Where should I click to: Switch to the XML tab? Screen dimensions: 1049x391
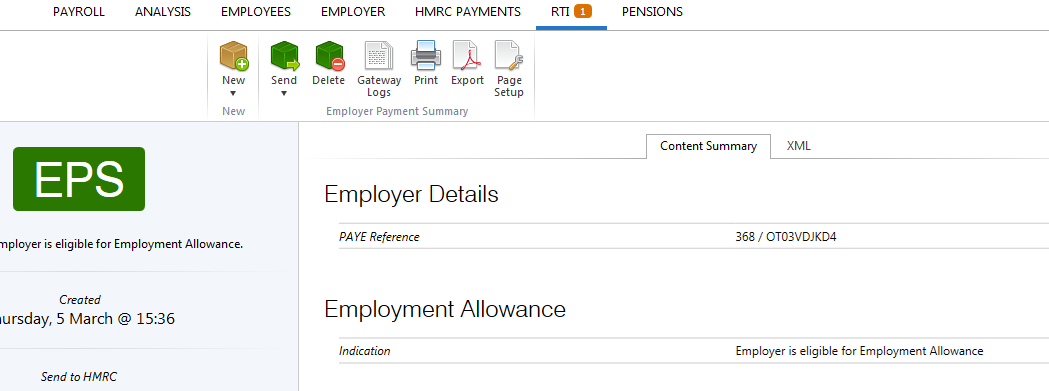[799, 146]
